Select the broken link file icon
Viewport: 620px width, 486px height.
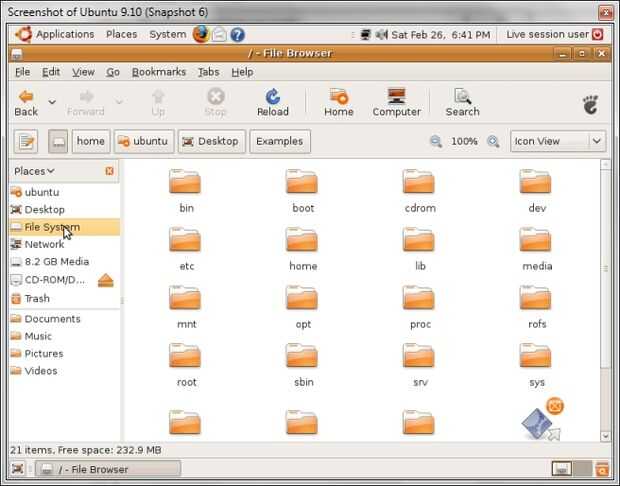[542, 420]
